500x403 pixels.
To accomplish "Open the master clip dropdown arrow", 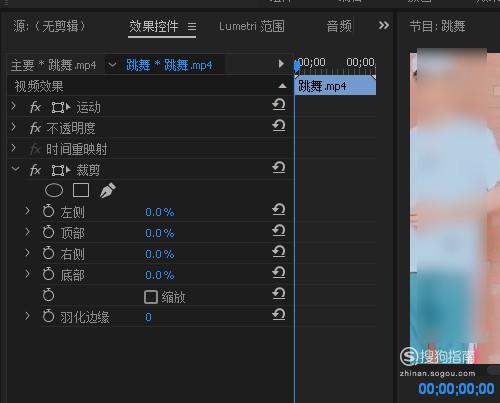I will (113, 65).
